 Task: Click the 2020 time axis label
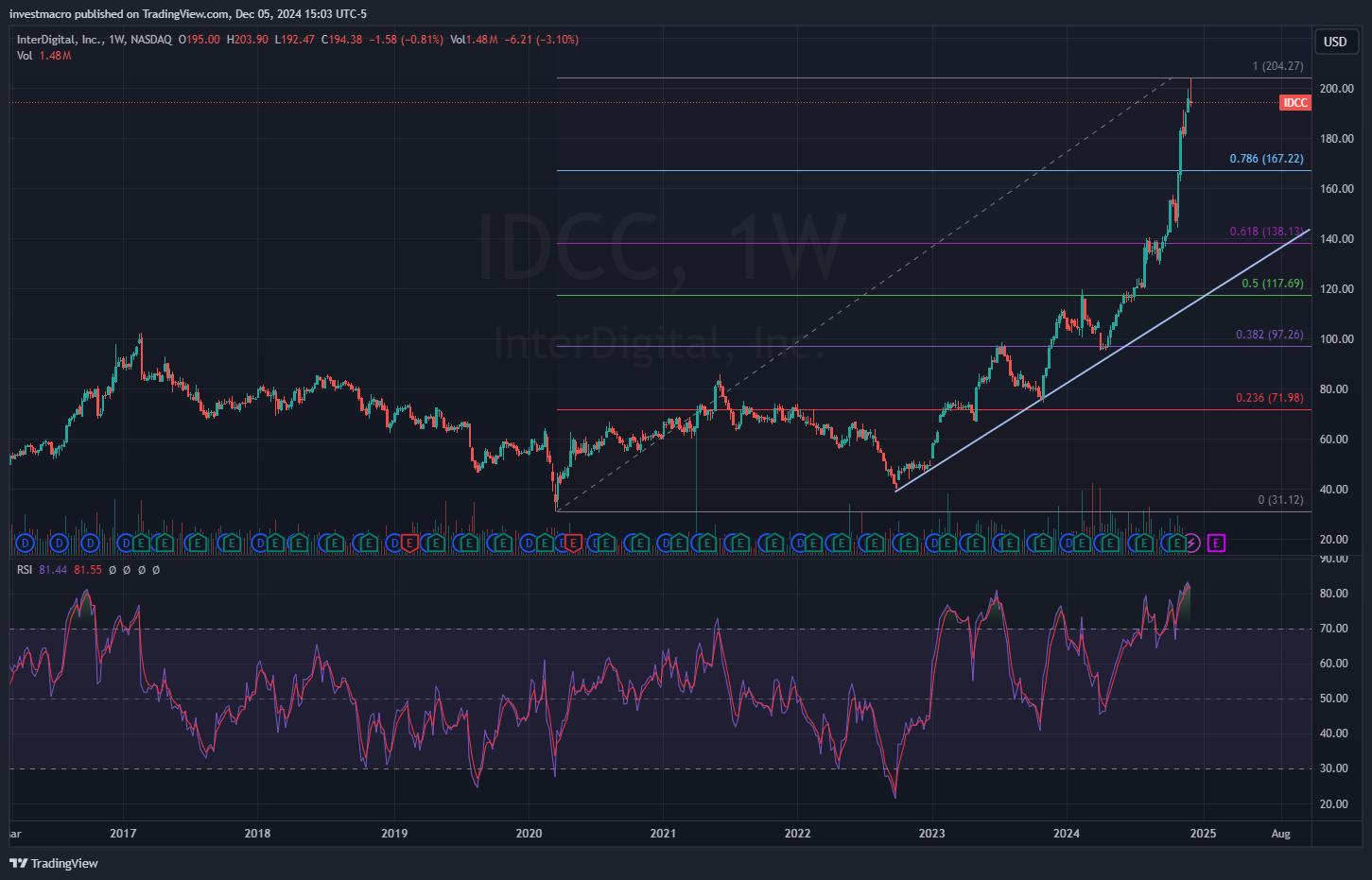(530, 834)
